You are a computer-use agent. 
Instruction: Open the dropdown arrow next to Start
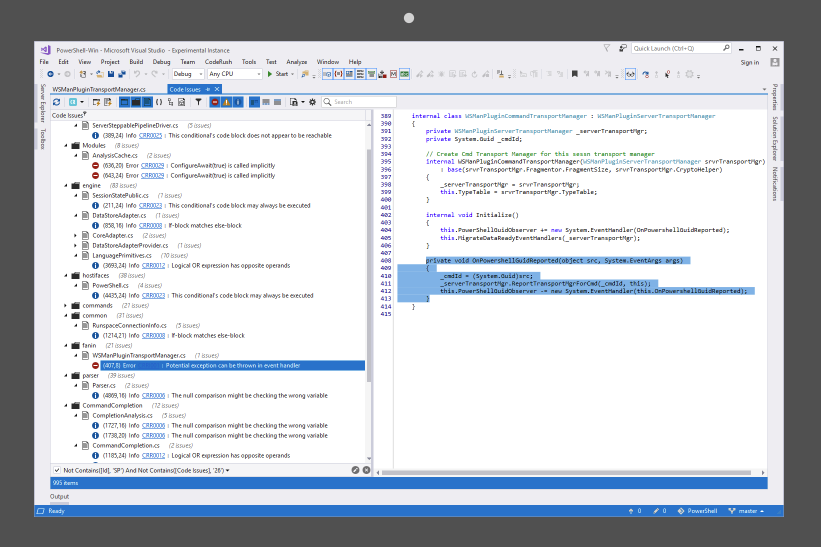(x=292, y=74)
